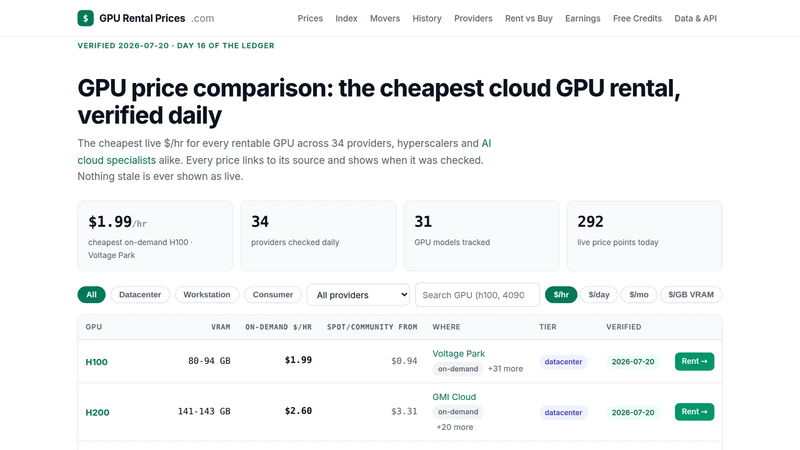Click the $0.94 spot price
800x450 pixels.
[x=404, y=361]
